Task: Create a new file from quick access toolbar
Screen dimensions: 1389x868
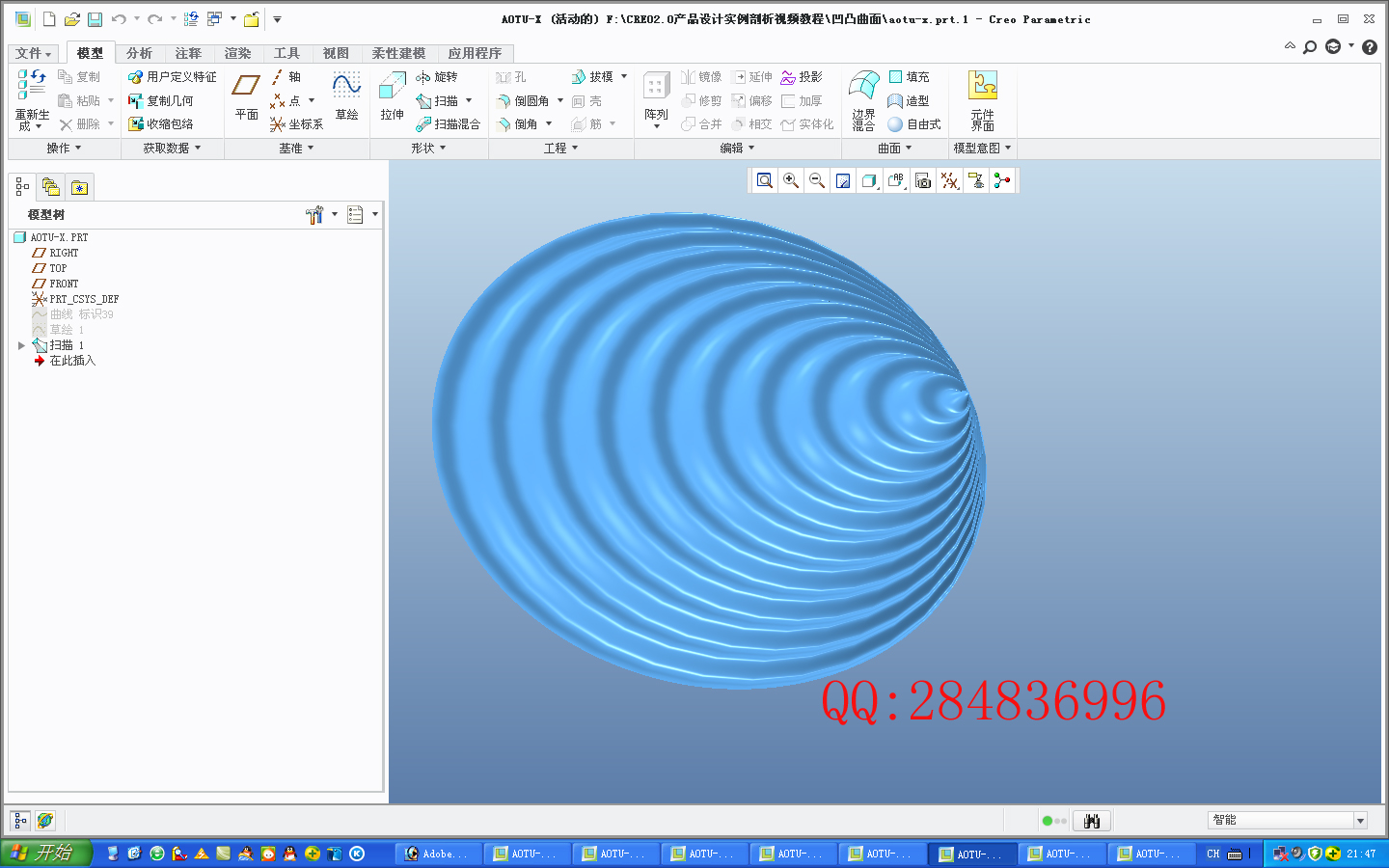Action: (x=48, y=19)
